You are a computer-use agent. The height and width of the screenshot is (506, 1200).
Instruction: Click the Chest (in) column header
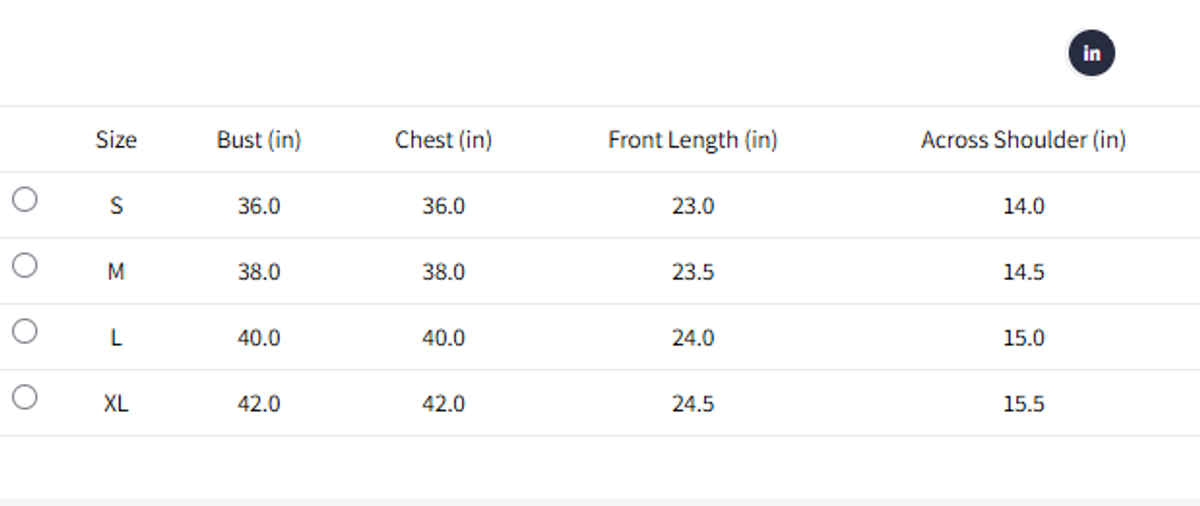(443, 140)
